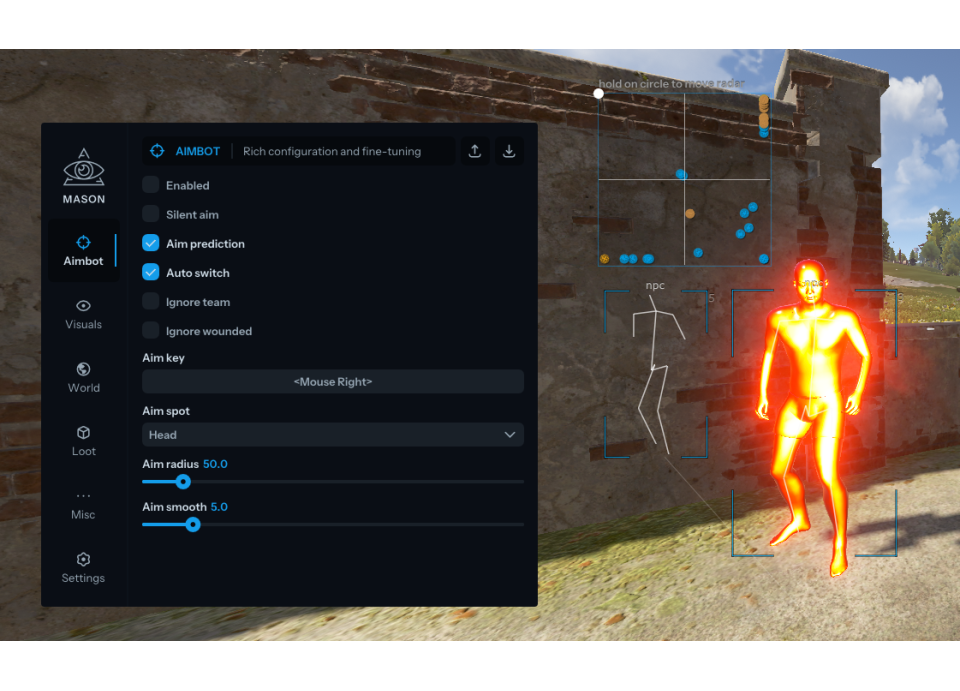Viewport: 960px width, 691px height.
Task: Toggle the Enabled checkbox
Action: [151, 185]
